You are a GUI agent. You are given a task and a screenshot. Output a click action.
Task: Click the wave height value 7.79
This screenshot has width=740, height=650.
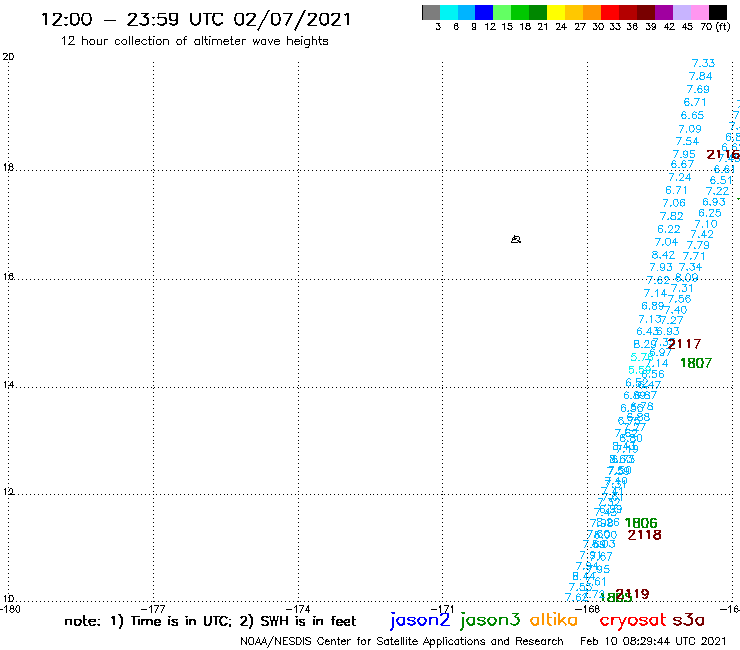698,245
